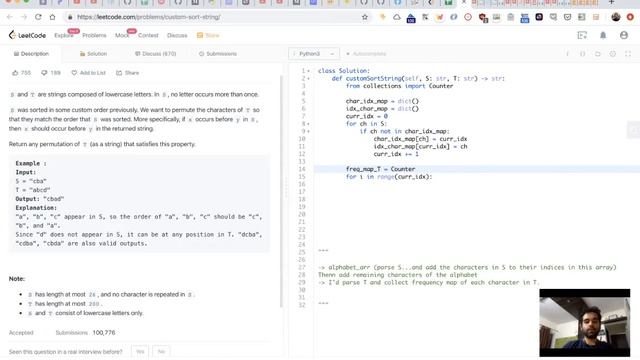The height and width of the screenshot is (360, 640).
Task: Click line number 32 in the gutter
Action: click(302, 305)
